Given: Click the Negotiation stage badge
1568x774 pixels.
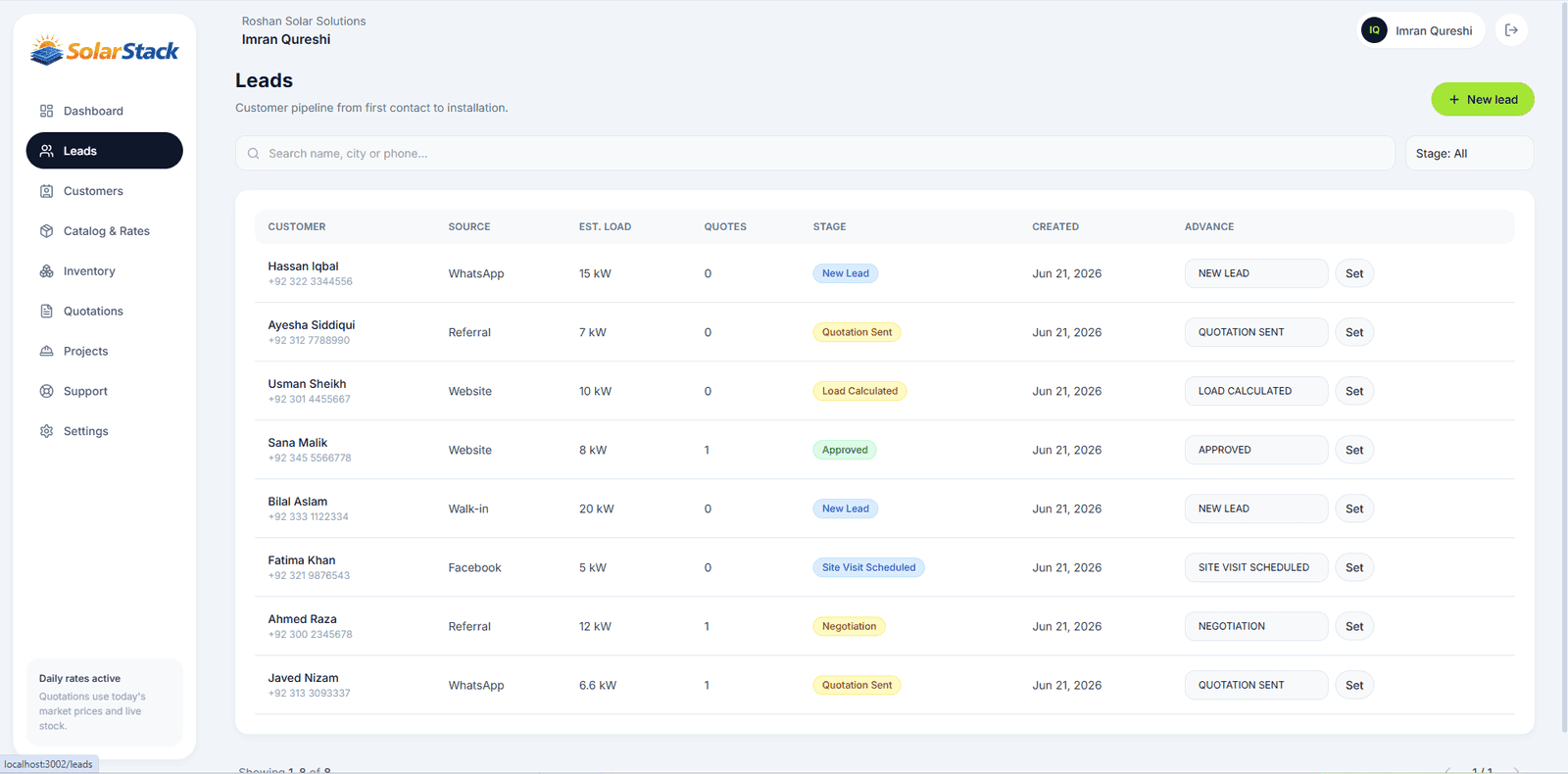Looking at the screenshot, I should 849,626.
